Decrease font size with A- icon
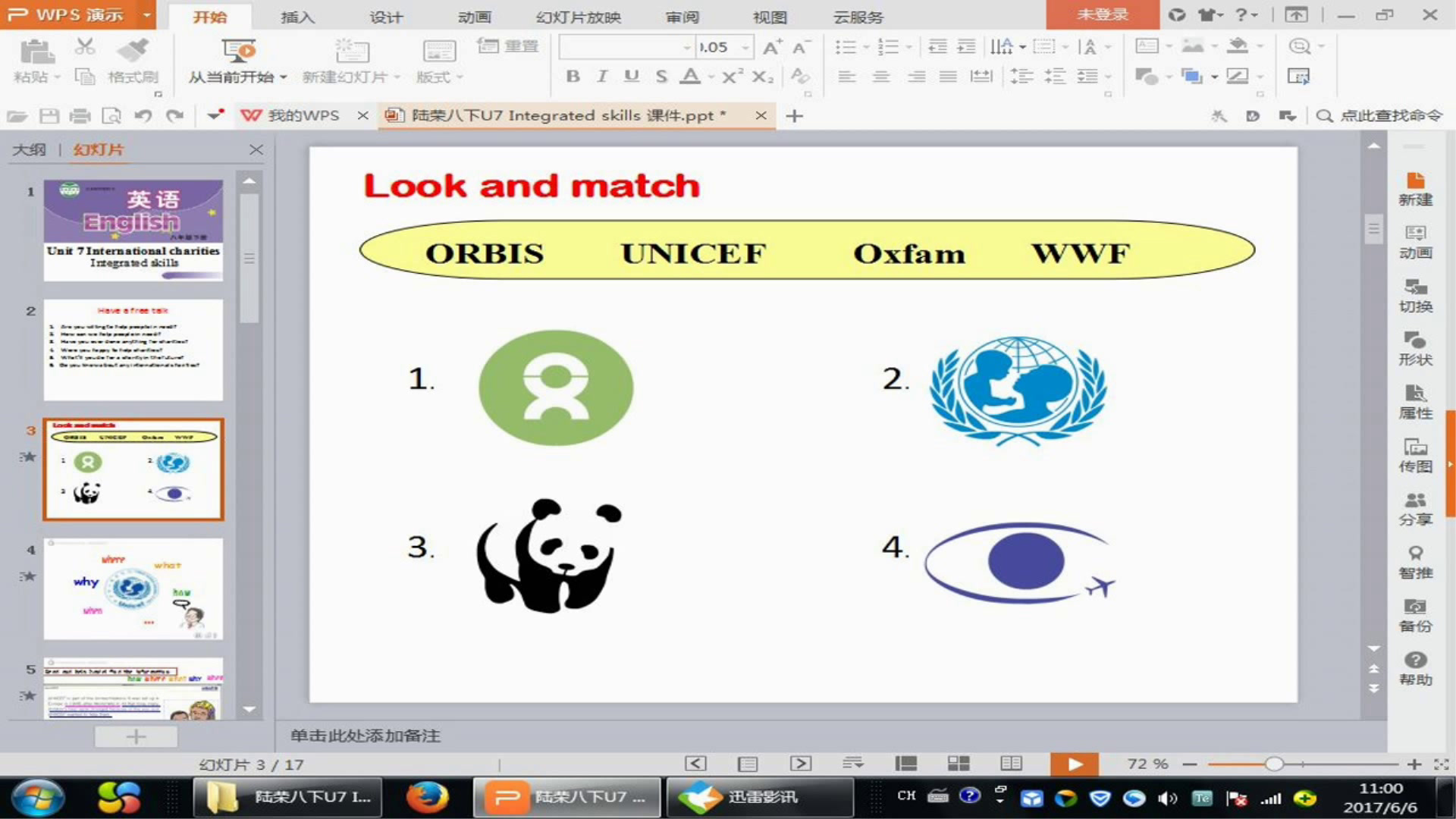 coord(802,47)
